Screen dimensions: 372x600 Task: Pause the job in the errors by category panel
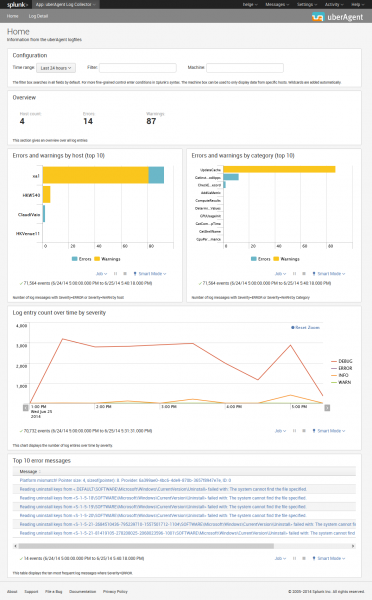pyautogui.click(x=294, y=274)
